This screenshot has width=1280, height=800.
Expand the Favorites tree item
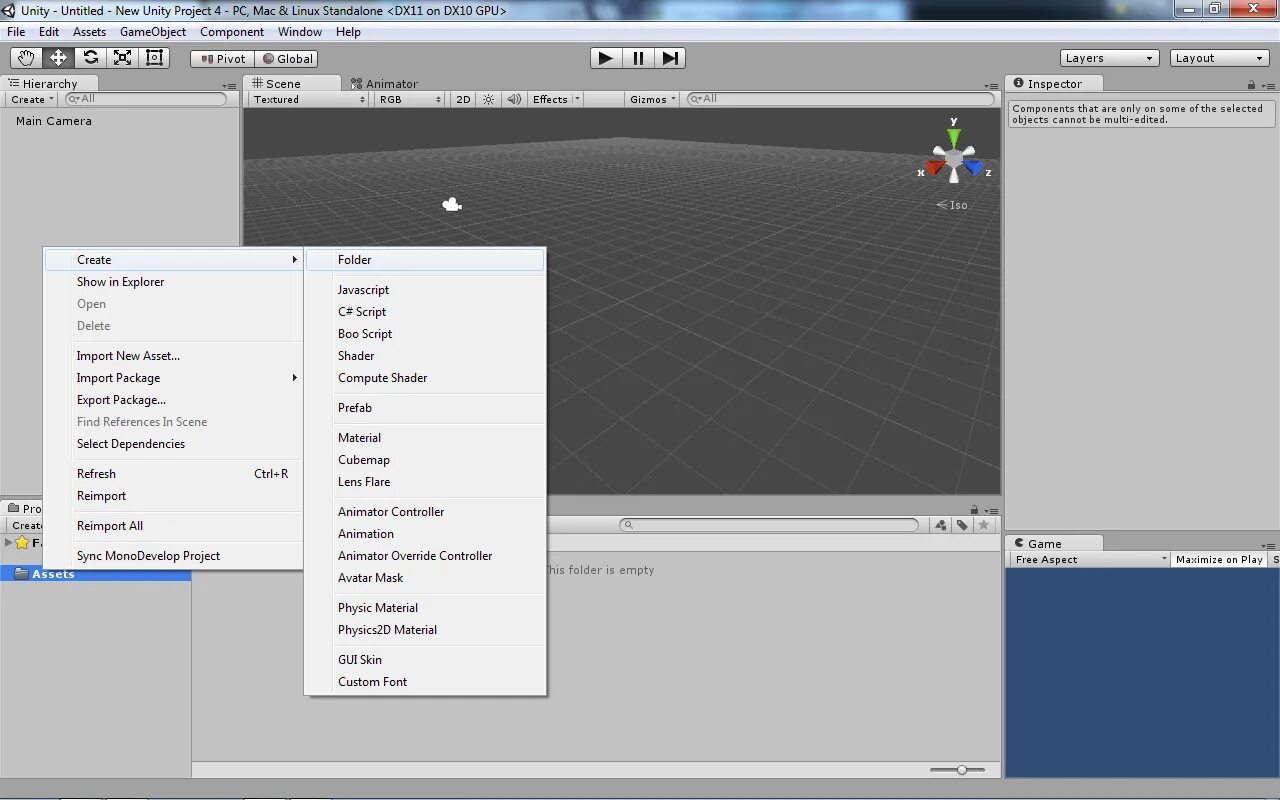click(9, 542)
